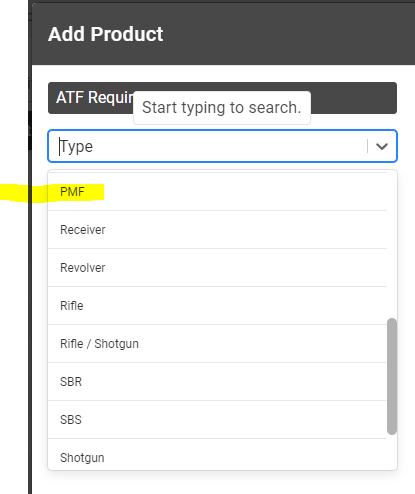
Task: Select the plain Rifle option
Action: (x=217, y=306)
